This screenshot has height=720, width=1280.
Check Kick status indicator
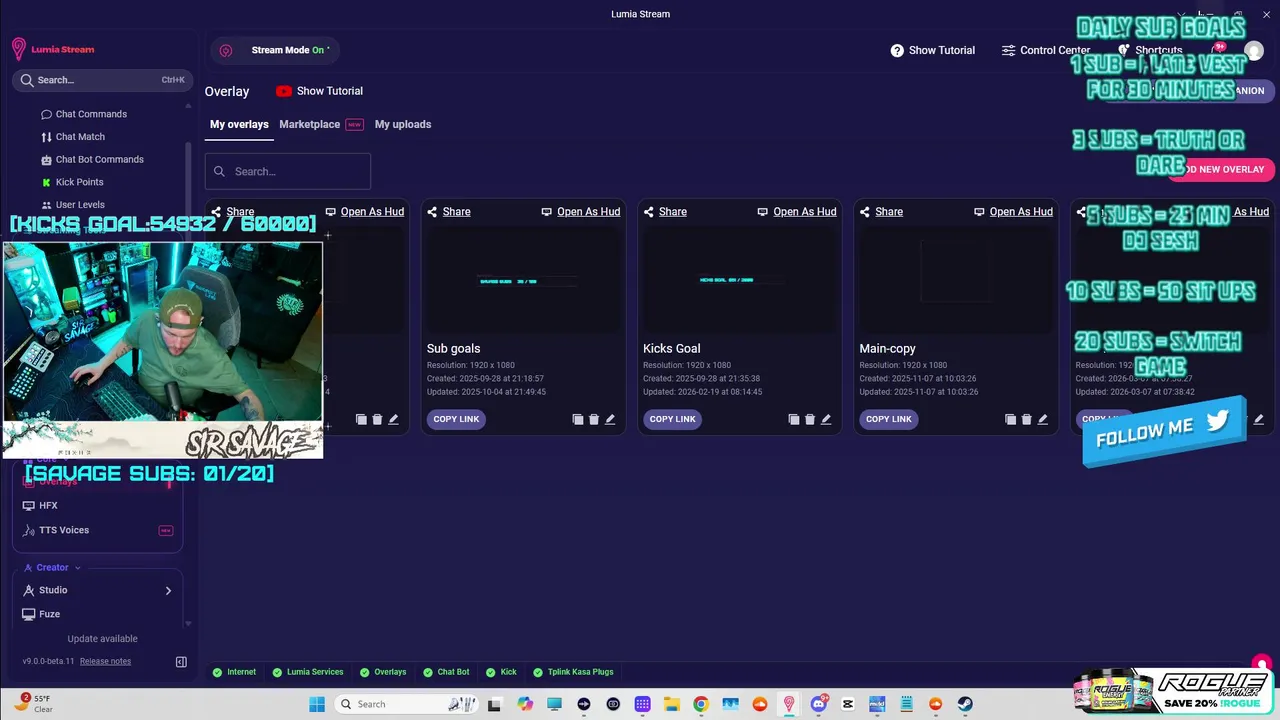click(x=501, y=672)
